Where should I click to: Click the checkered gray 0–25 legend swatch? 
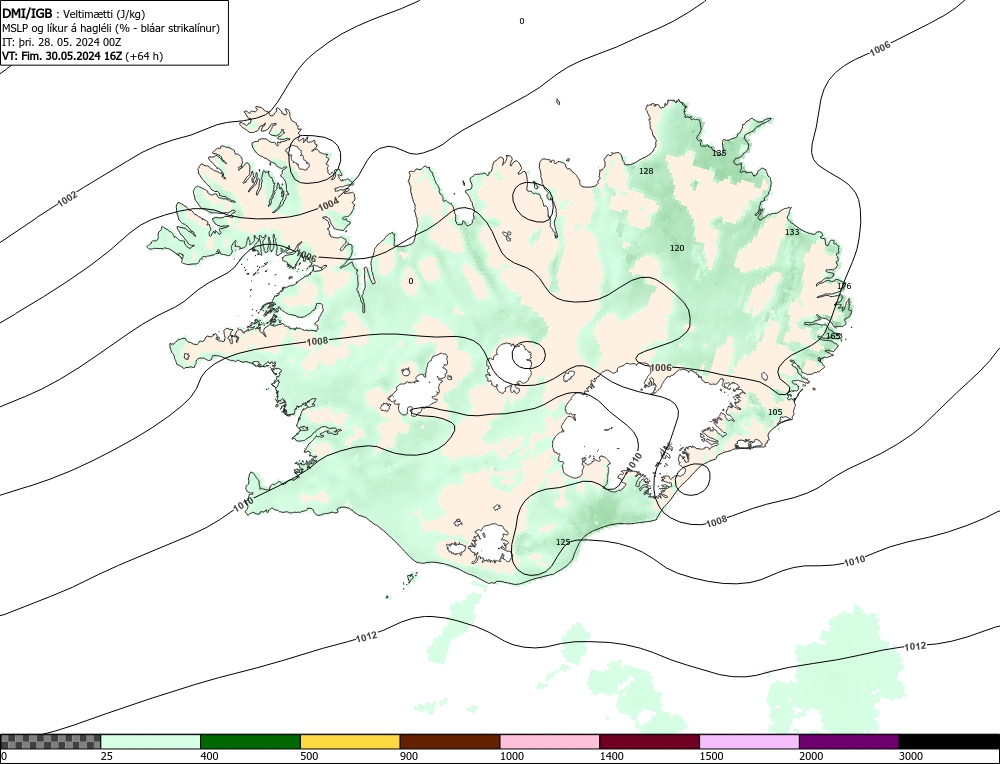point(50,741)
